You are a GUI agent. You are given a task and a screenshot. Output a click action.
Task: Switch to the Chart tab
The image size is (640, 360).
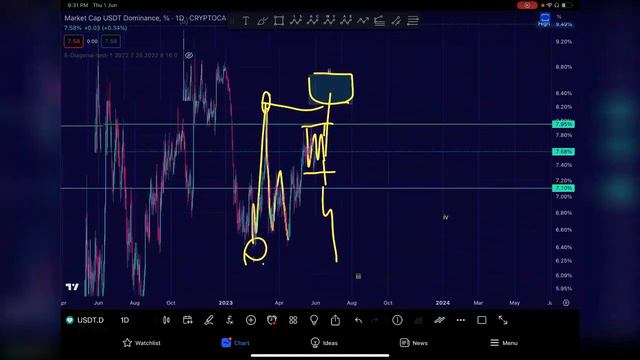tap(235, 343)
